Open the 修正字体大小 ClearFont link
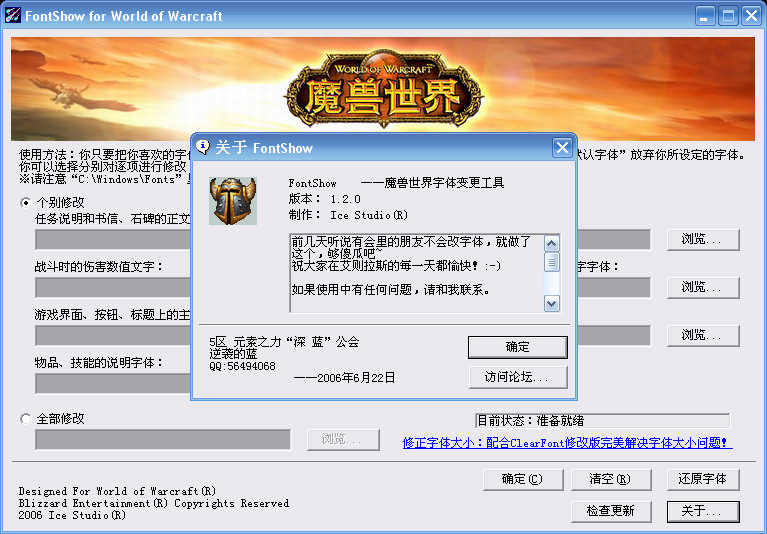 pos(567,443)
